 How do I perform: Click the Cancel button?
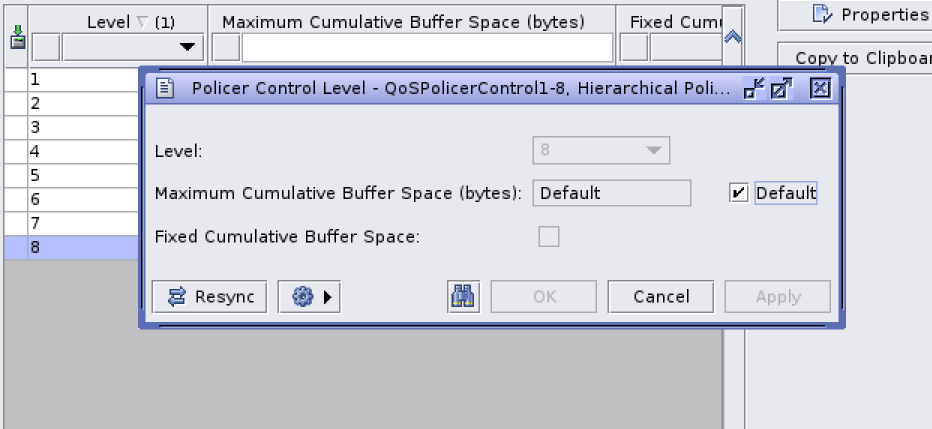point(661,297)
